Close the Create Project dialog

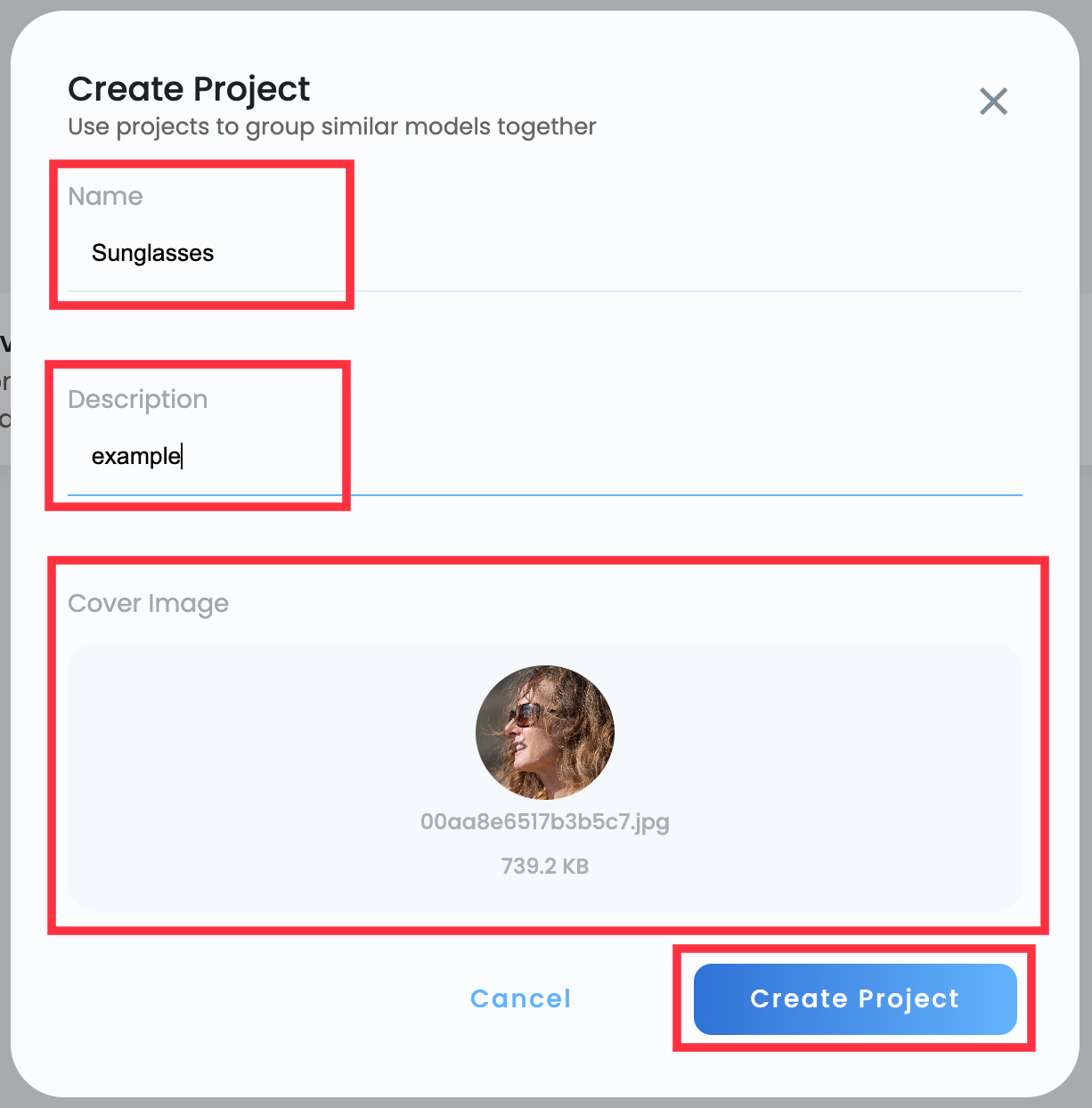tap(993, 102)
